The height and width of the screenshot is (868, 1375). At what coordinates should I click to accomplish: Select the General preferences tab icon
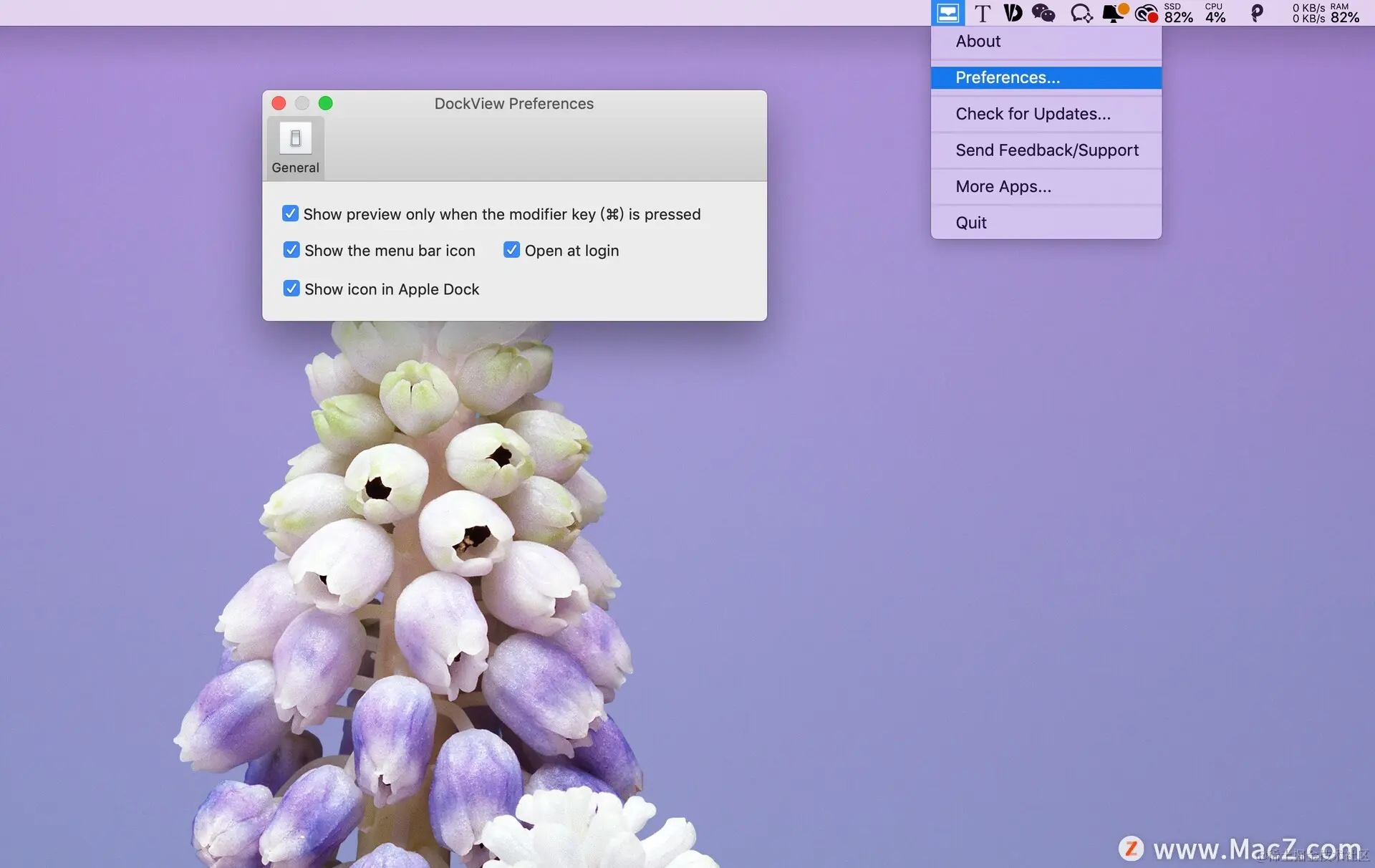(295, 139)
